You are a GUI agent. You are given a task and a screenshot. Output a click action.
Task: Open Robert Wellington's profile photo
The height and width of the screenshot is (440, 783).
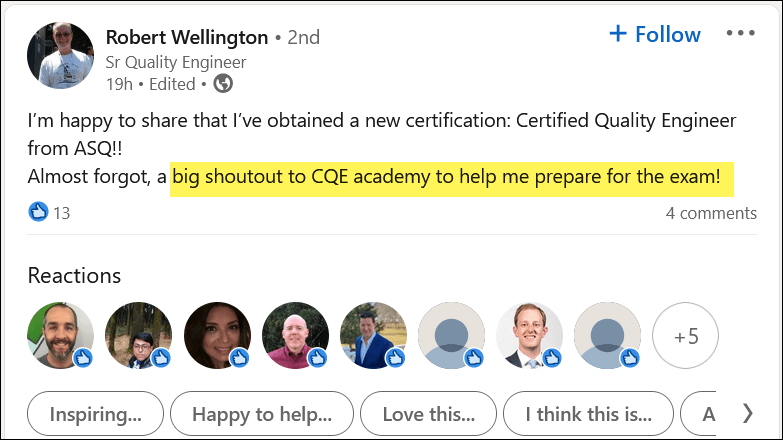tap(61, 55)
